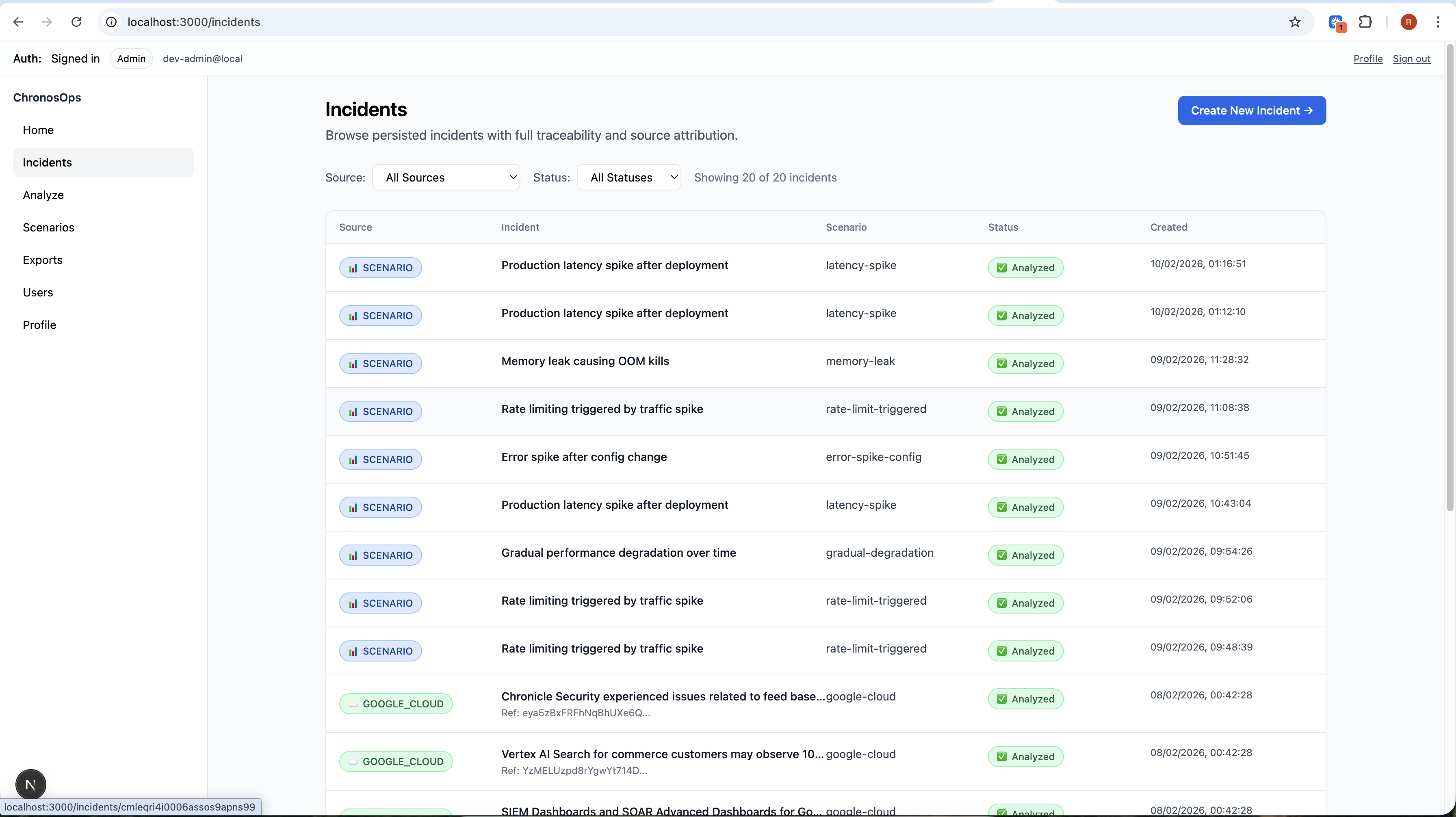Open the Chrome three-dot menu
This screenshot has height=817, width=1456.
point(1438,22)
